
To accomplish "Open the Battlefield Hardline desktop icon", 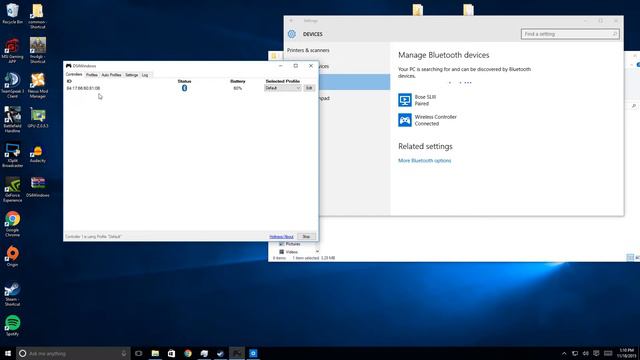I will (13, 120).
